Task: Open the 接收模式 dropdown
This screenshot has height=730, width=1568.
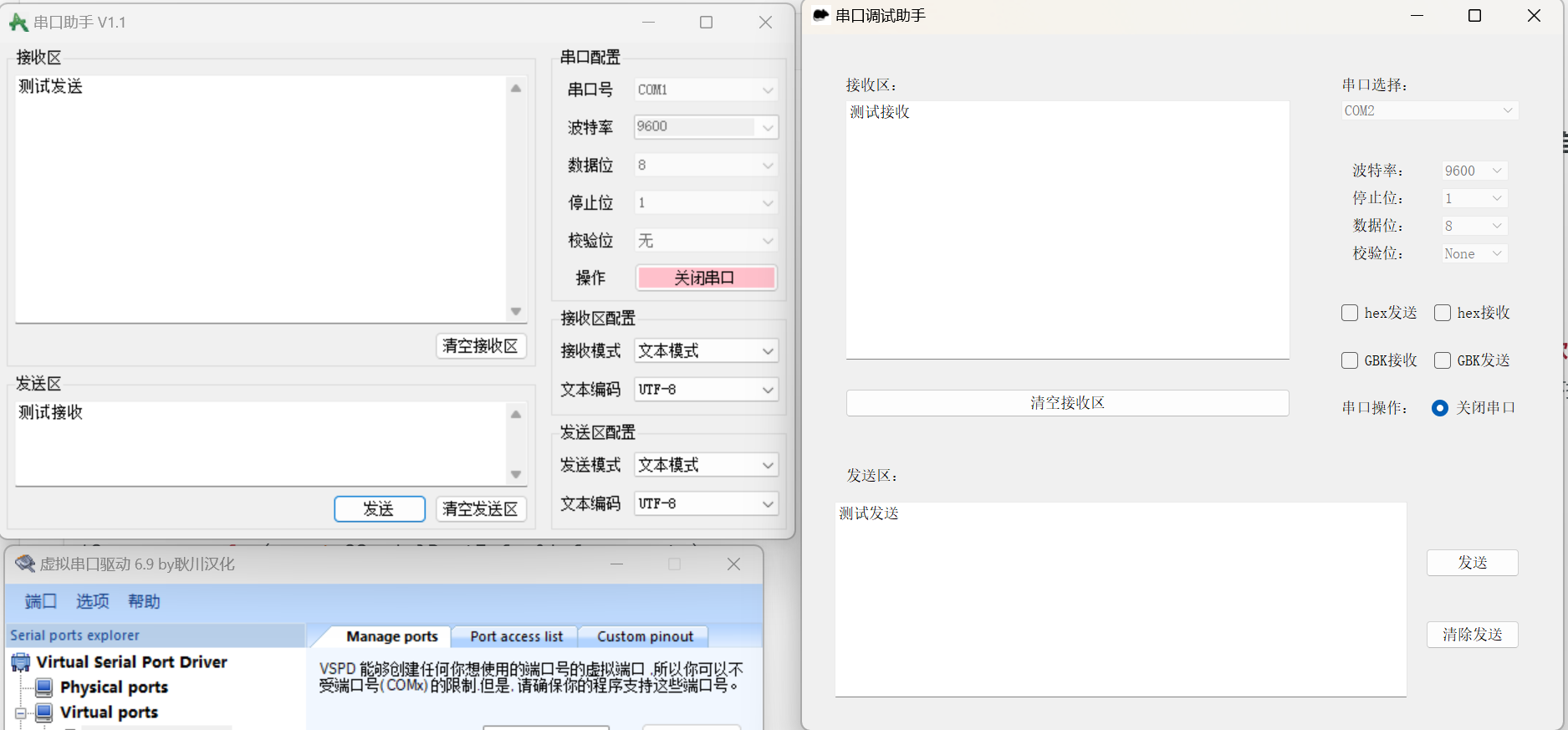Action: [x=706, y=351]
